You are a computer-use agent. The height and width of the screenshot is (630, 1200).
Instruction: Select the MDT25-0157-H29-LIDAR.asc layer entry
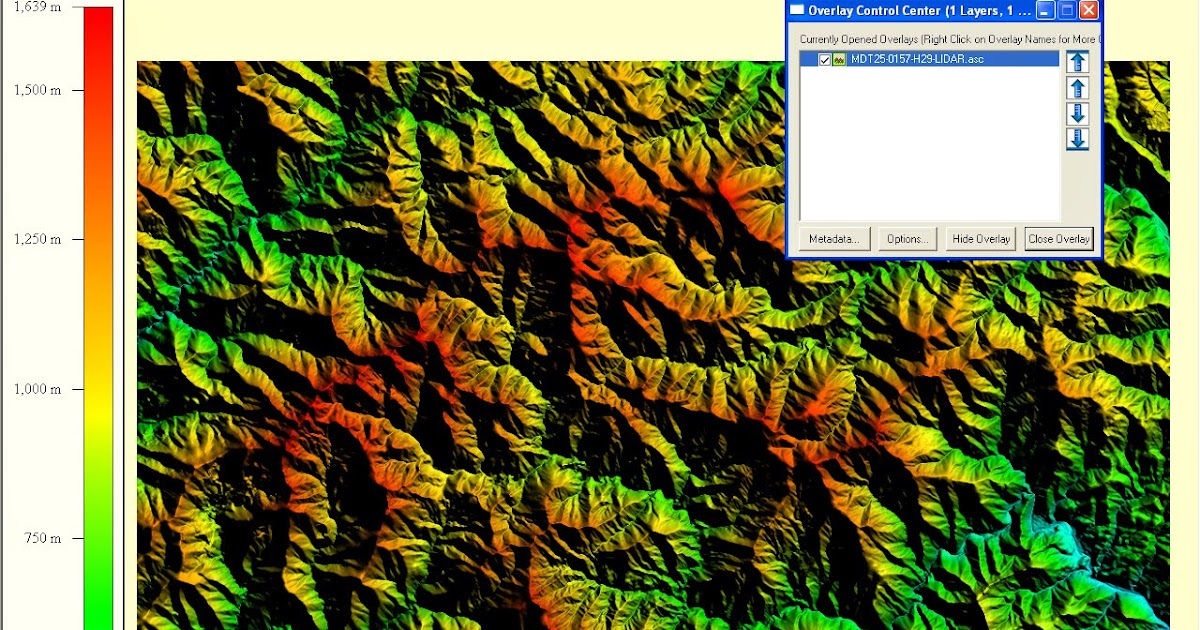pos(920,58)
